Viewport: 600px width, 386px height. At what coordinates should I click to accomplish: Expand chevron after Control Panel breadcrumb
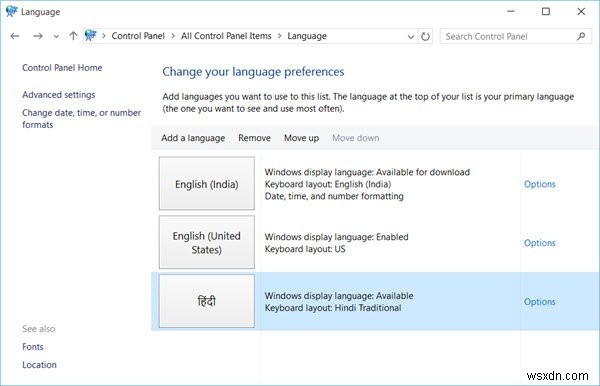(x=173, y=36)
